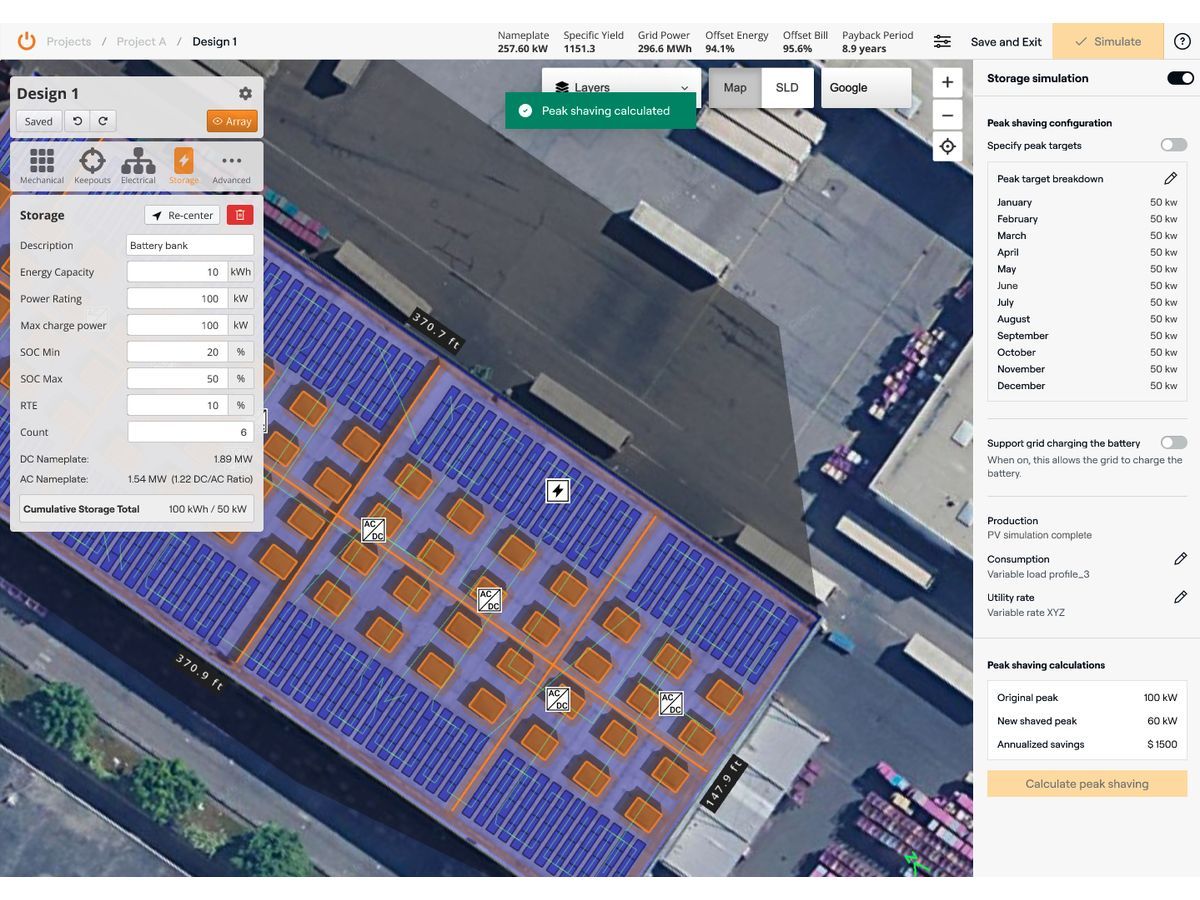Open Design 1 settings gear

(x=245, y=93)
